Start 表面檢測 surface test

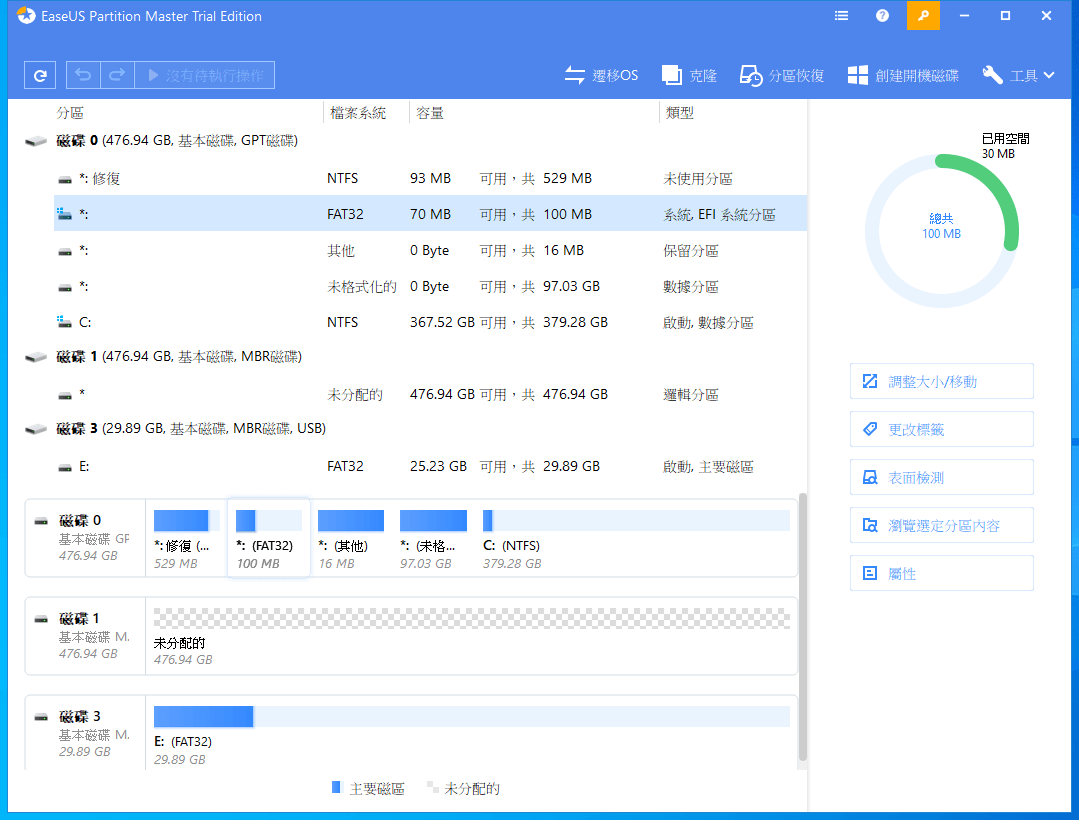[x=941, y=477]
